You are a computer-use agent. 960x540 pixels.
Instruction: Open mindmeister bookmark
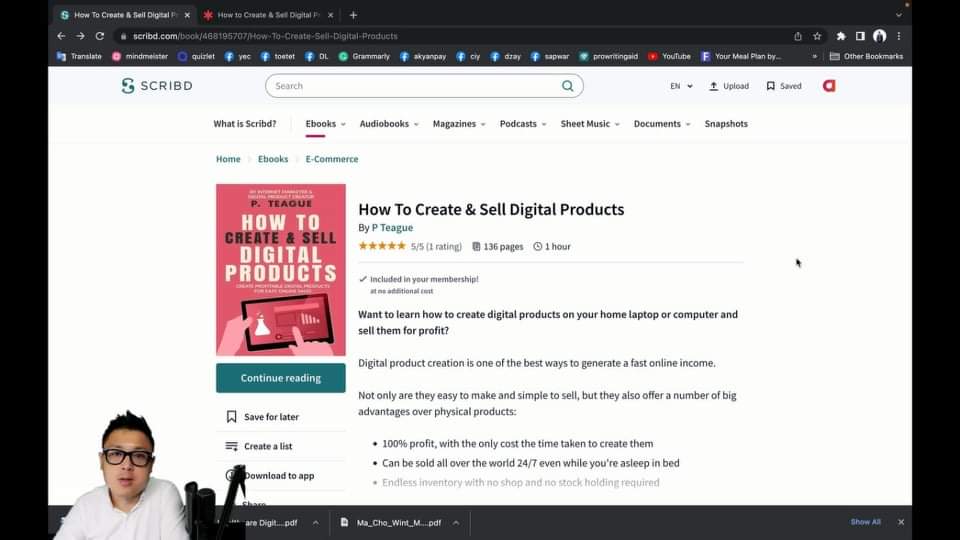pos(140,56)
